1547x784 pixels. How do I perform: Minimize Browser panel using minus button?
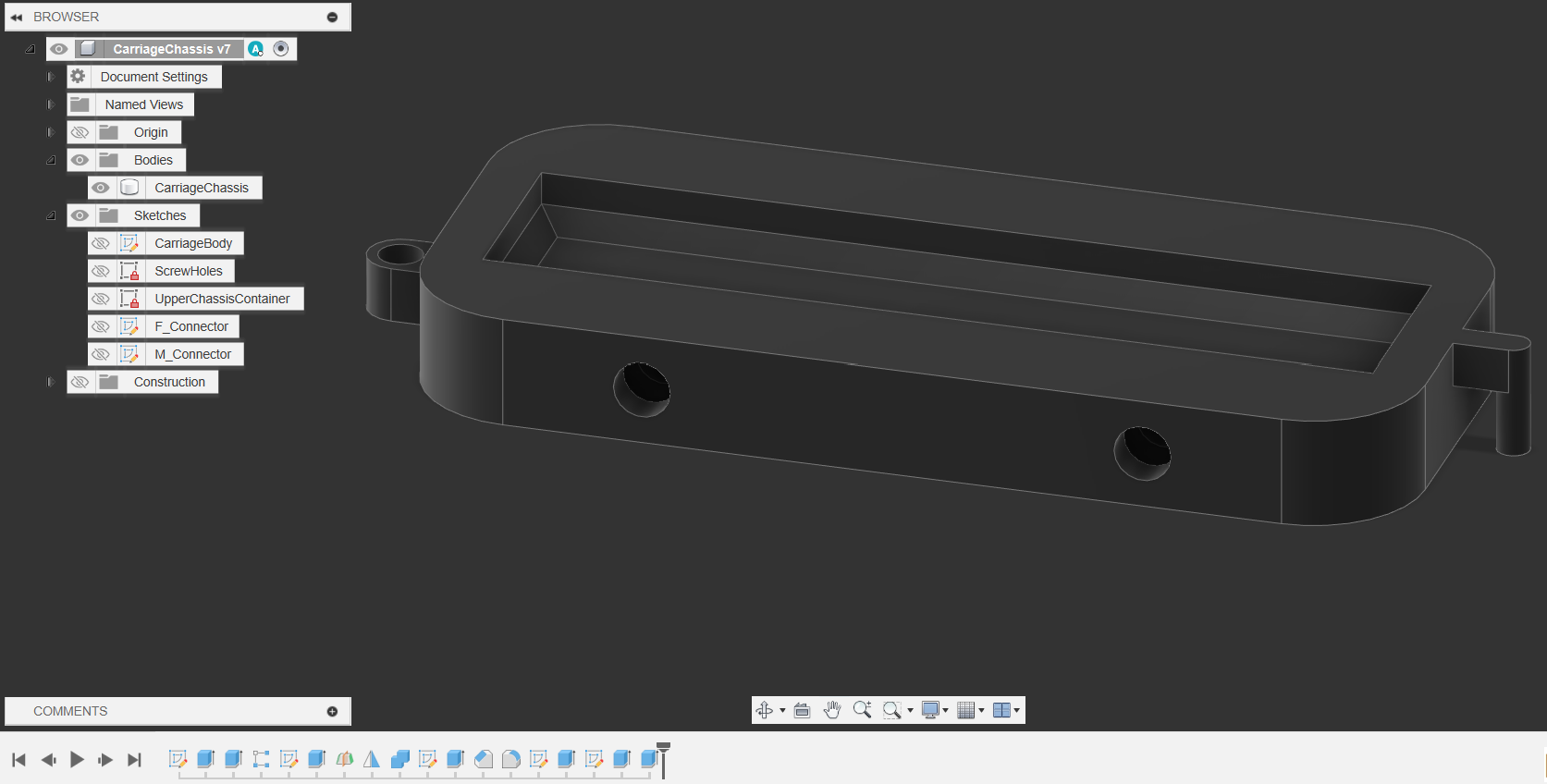[332, 17]
